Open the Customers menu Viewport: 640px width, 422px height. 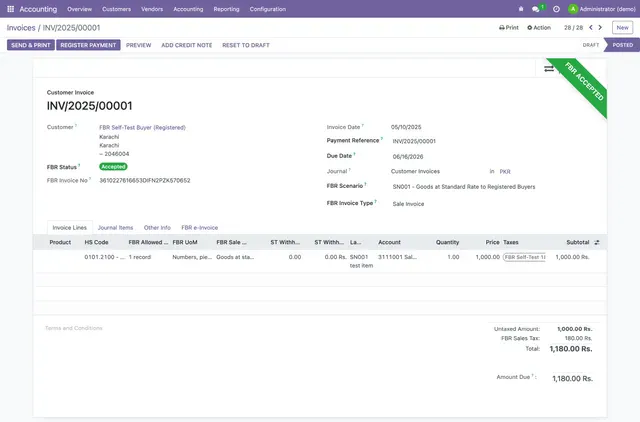coord(116,9)
